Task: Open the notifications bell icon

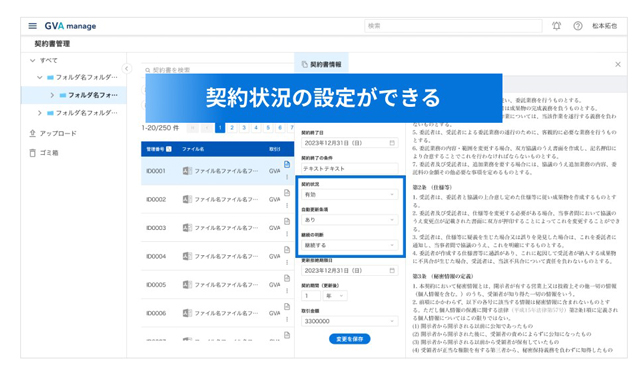Action: (x=556, y=26)
